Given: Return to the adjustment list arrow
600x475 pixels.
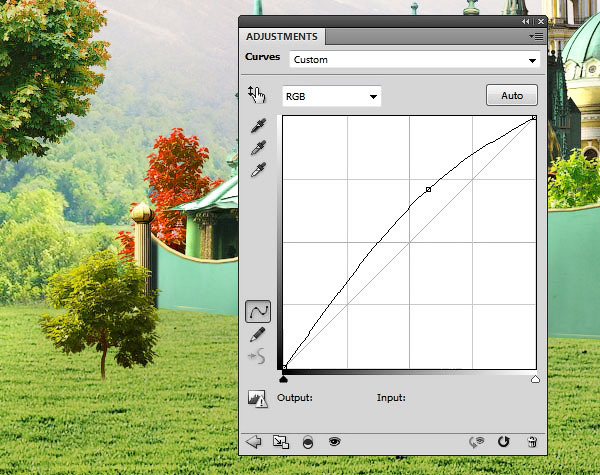Looking at the screenshot, I should [253, 442].
